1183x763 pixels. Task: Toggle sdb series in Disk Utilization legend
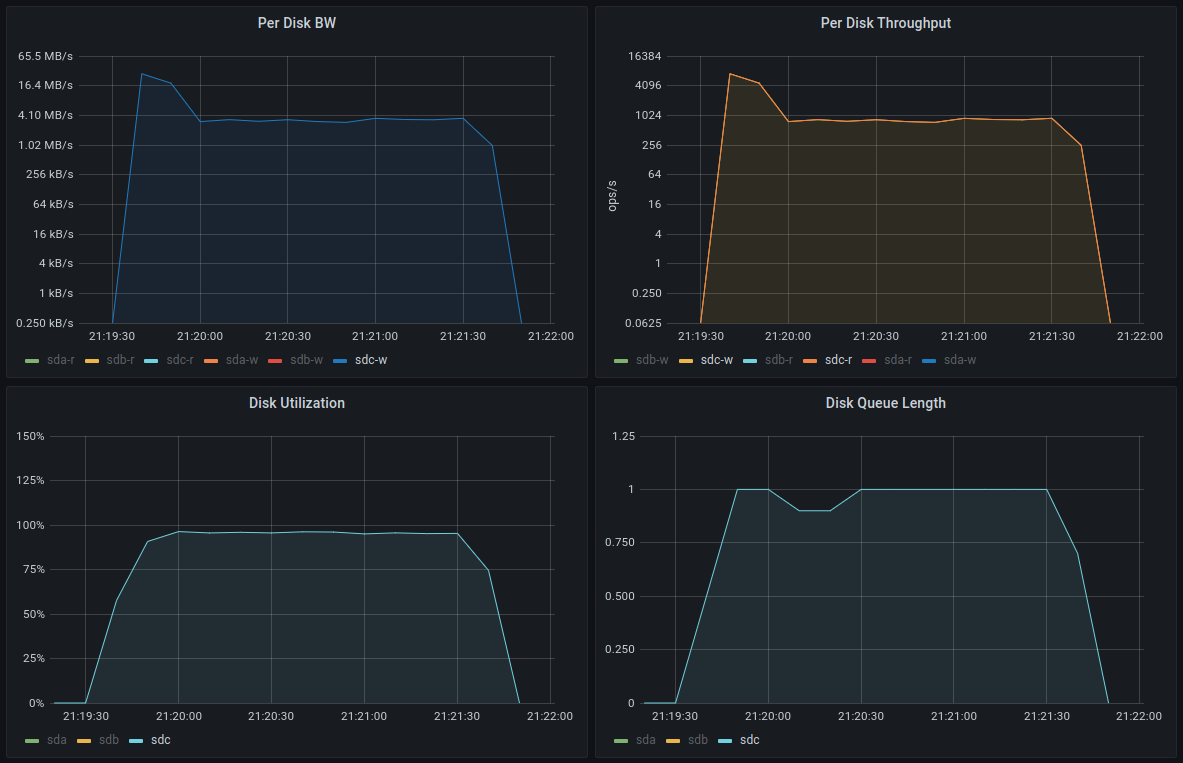[x=109, y=740]
